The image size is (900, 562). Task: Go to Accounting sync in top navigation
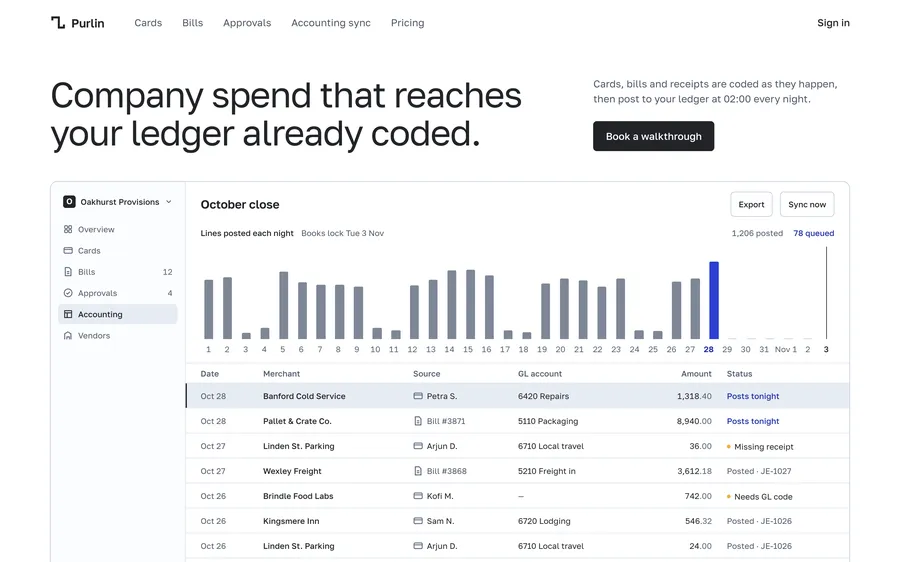coord(331,23)
